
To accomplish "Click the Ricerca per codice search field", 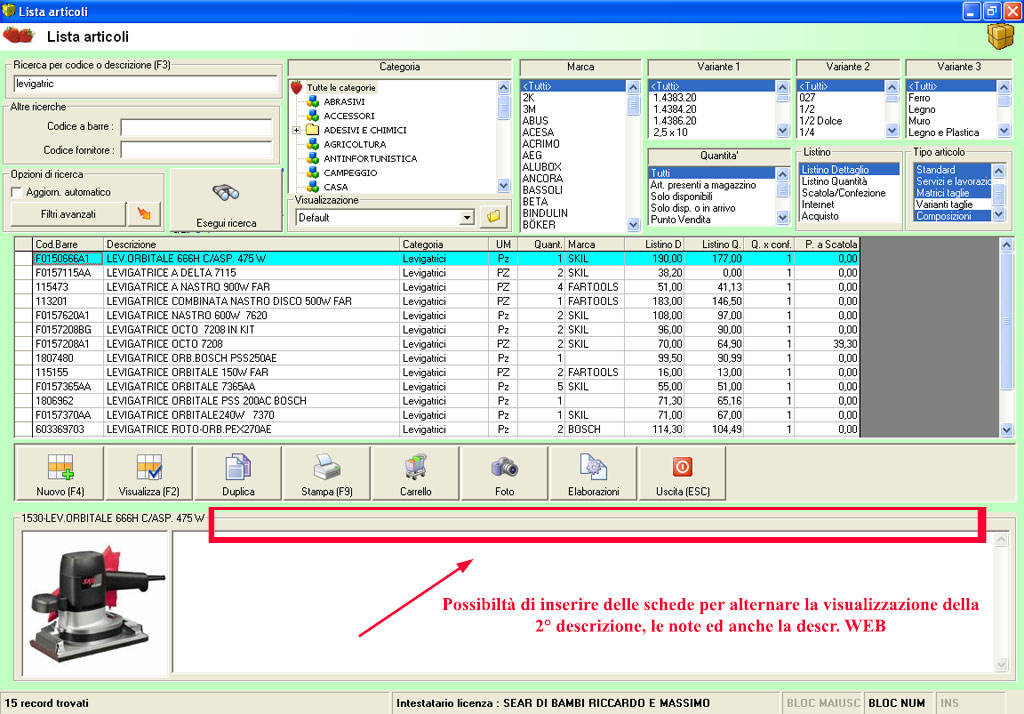I will 145,84.
